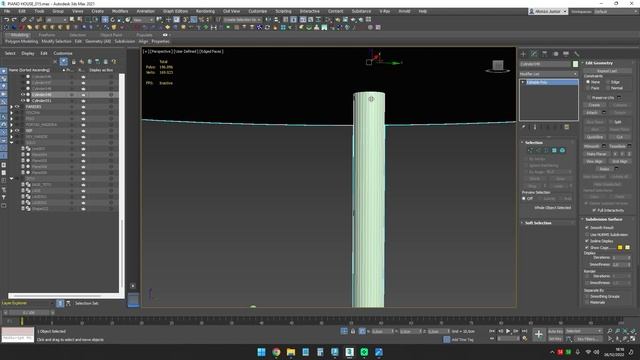Click the Repeat Last button

coord(607,71)
